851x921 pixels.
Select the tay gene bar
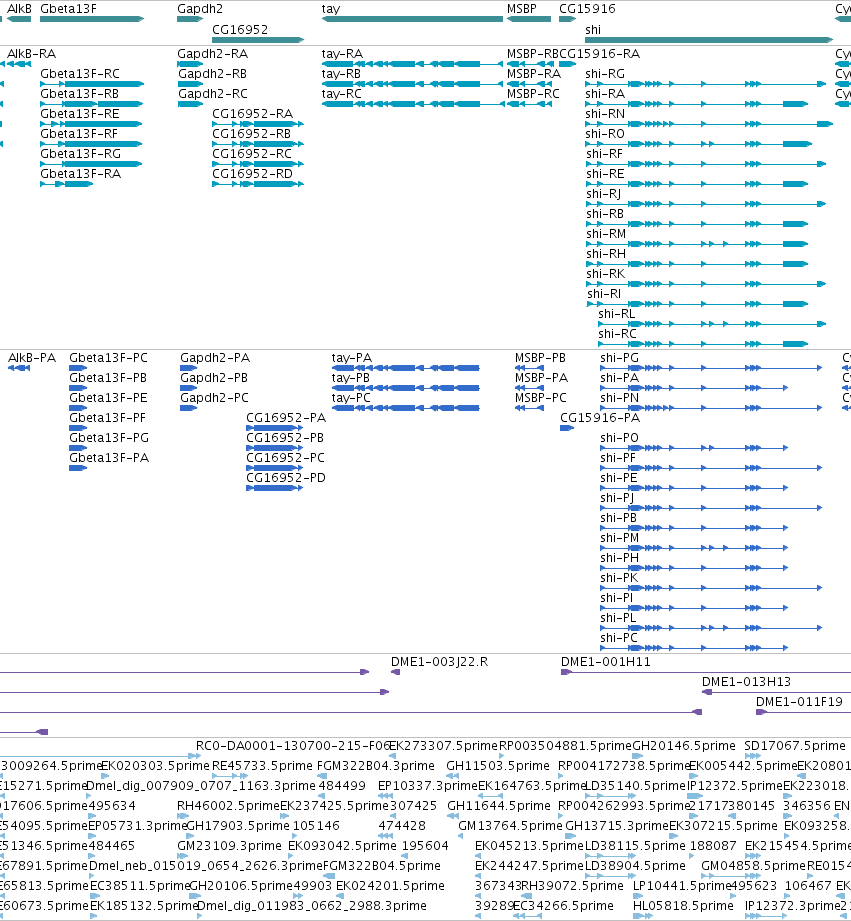(x=412, y=19)
